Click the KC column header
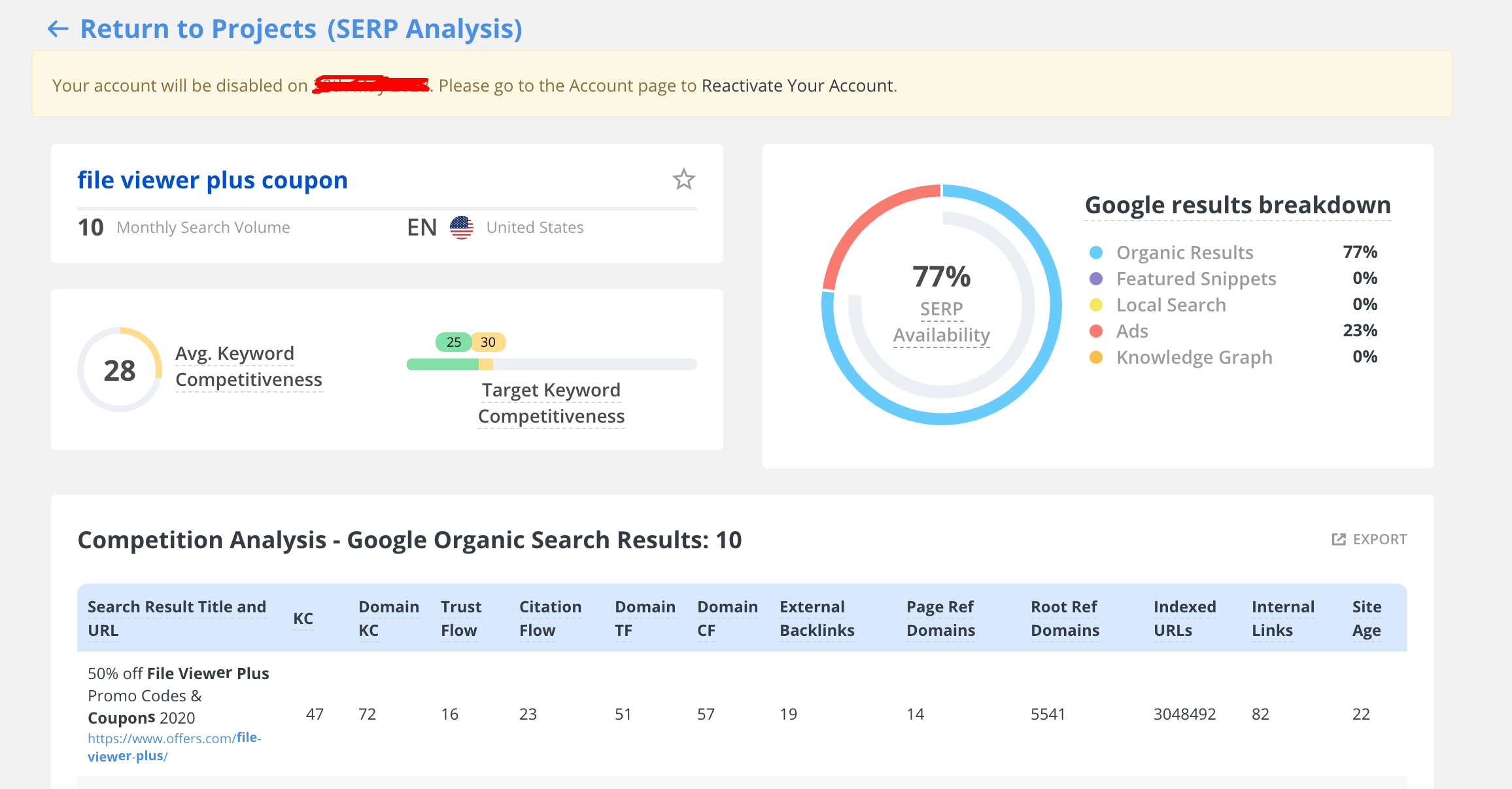The width and height of the screenshot is (1512, 789). [x=303, y=618]
